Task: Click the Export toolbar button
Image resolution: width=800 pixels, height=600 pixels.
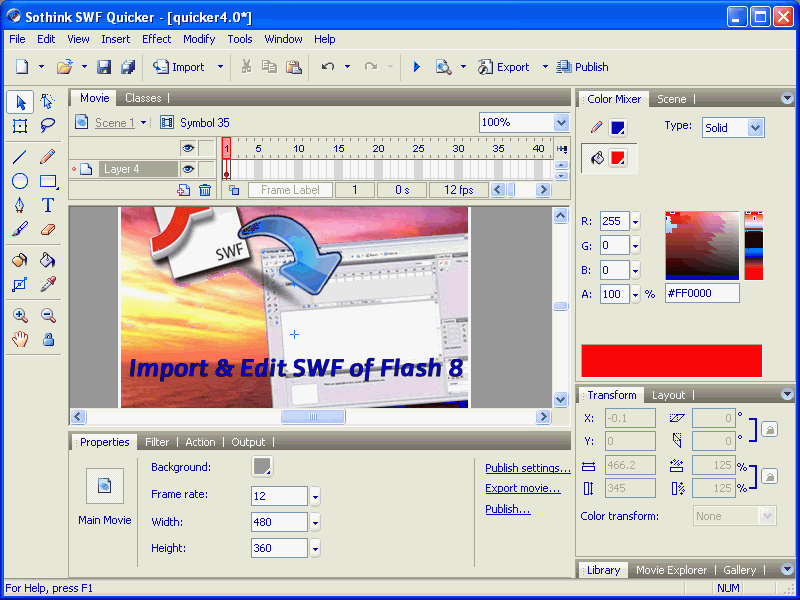Action: click(x=504, y=67)
